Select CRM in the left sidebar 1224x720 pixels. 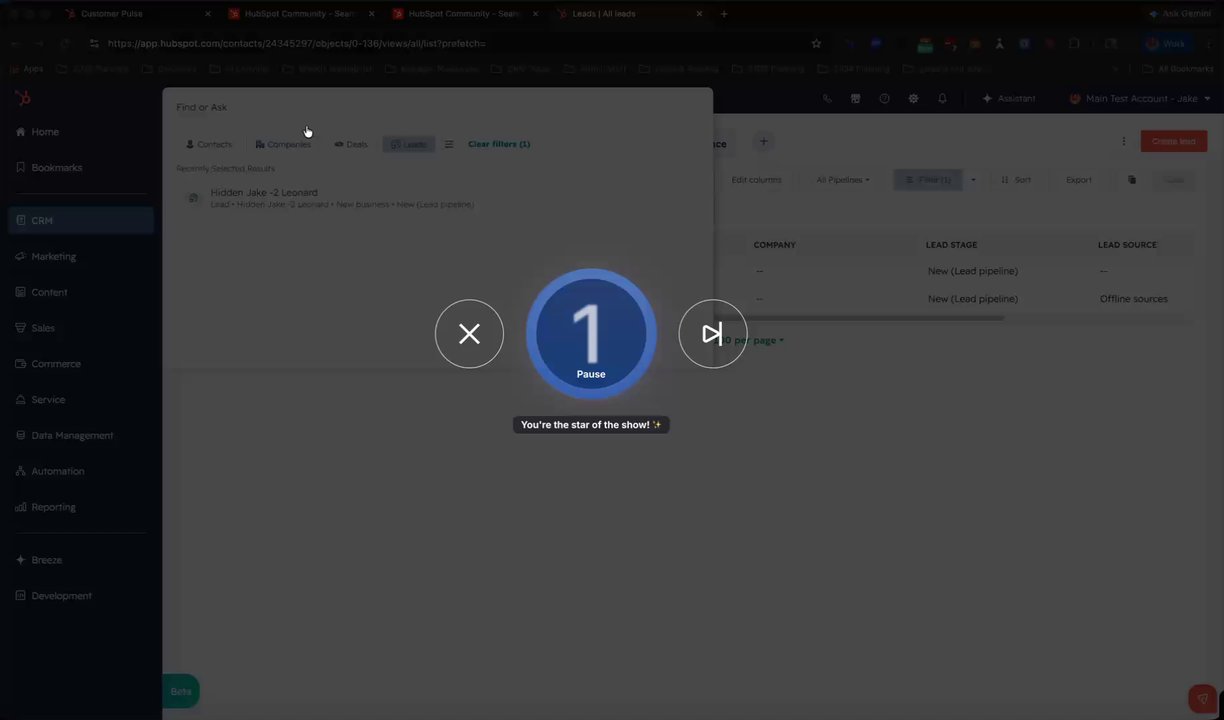(80, 221)
